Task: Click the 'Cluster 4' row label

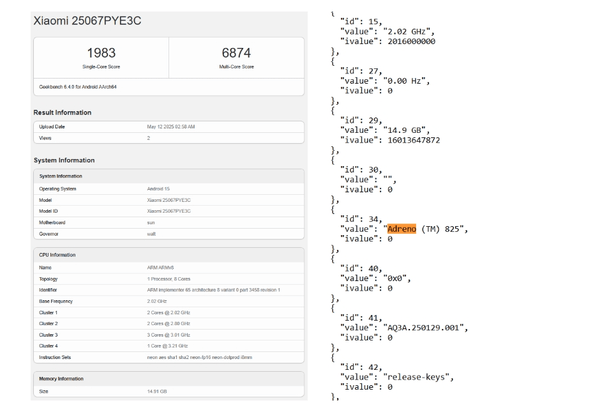Action: tap(48, 346)
